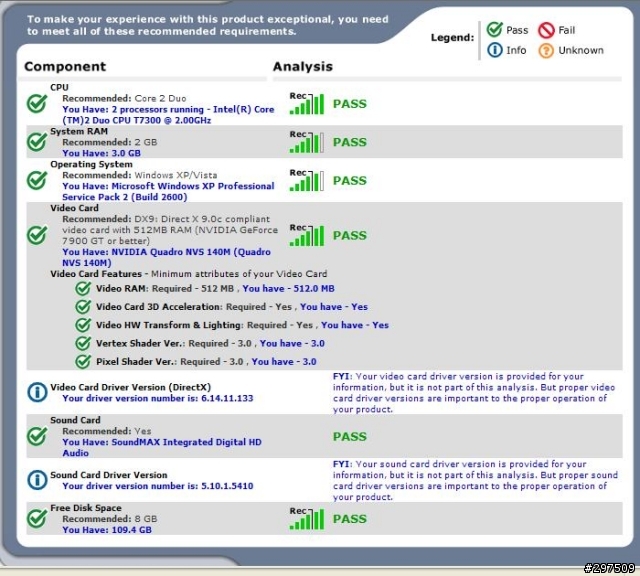
Task: Click 'You have - Yes' for 3D Acceleration
Action: (334, 307)
